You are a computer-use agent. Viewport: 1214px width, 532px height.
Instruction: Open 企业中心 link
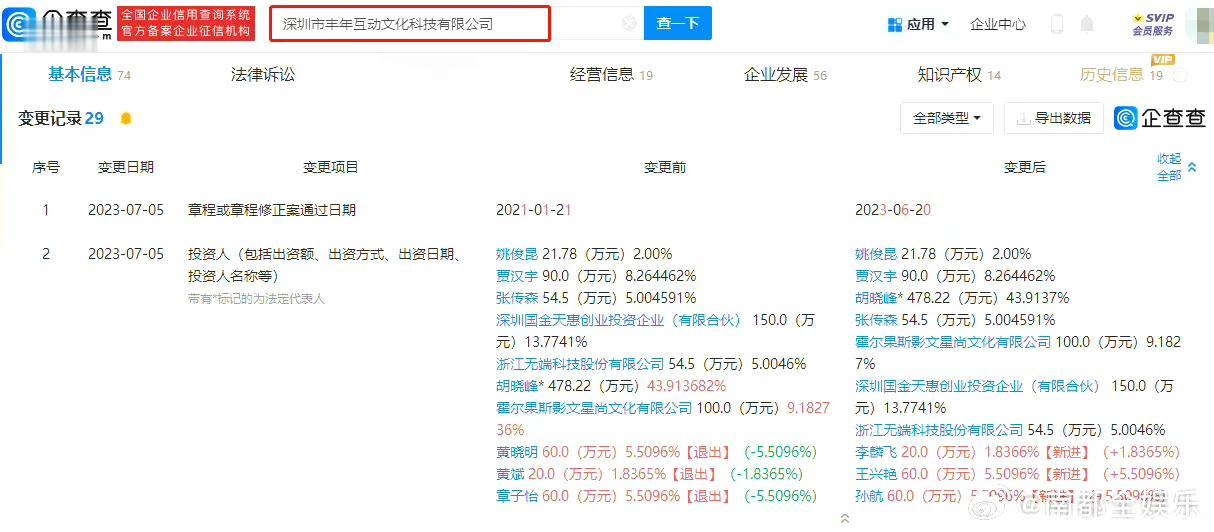[x=998, y=24]
